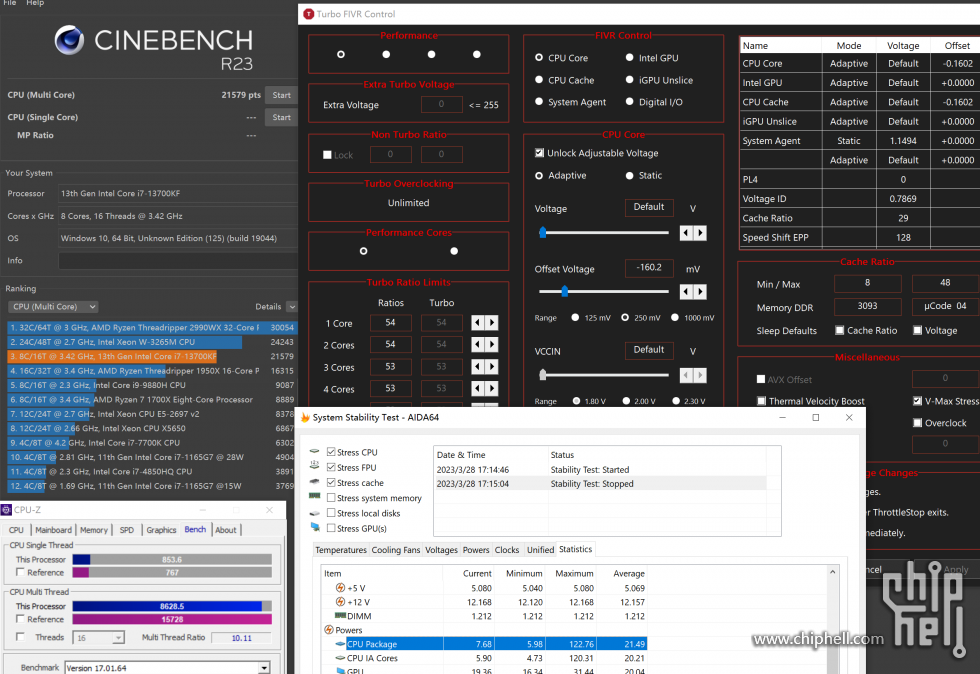Click the Powers category lightning icon
Screen dimensions: 980x674
click(329, 630)
